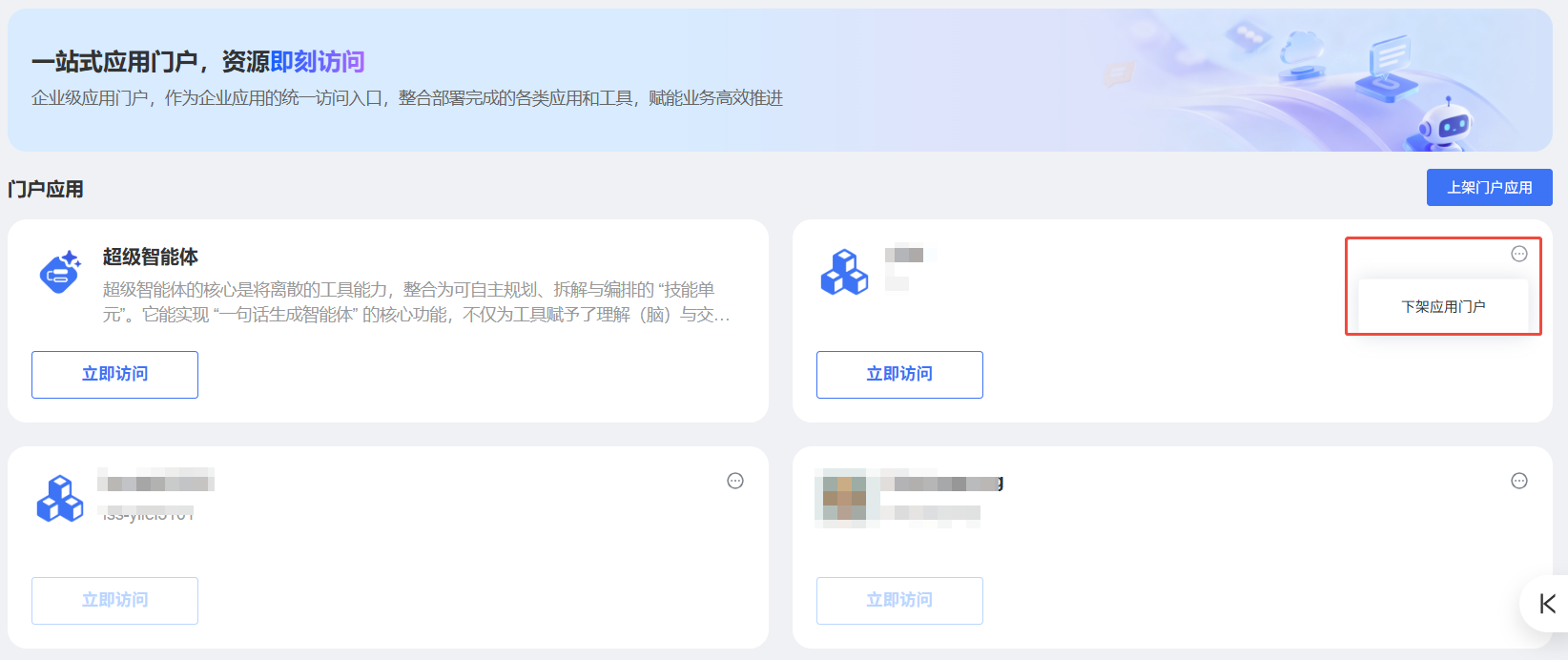Click the blue cubes icon above the active 立即访问 button
Image resolution: width=1568 pixels, height=660 pixels.
coord(845,272)
